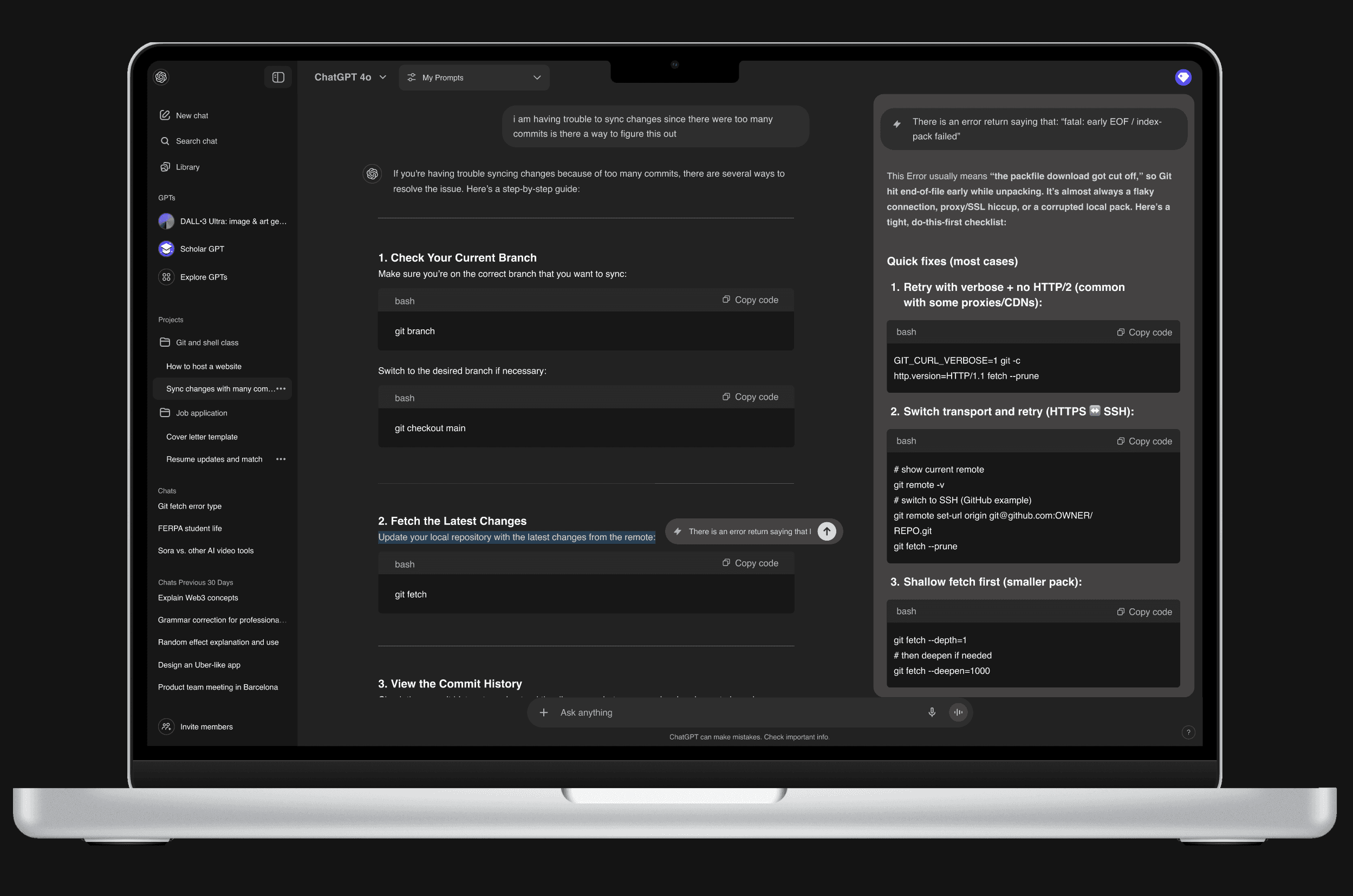The height and width of the screenshot is (896, 1353).
Task: Open the Library section
Action: point(187,167)
